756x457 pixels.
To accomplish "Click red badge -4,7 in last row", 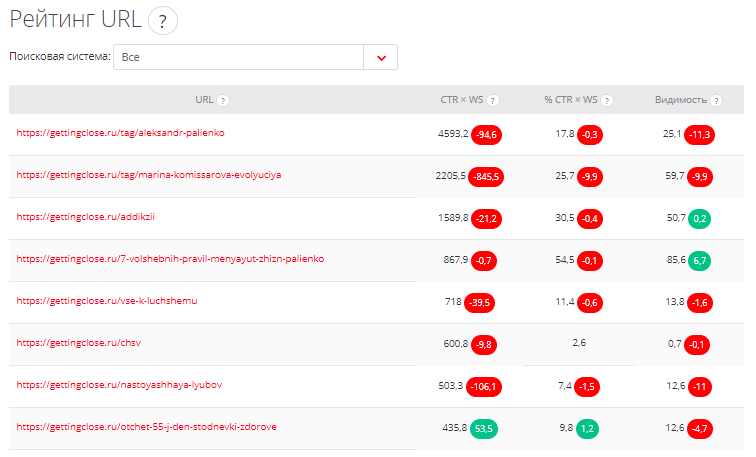I will tap(699, 429).
